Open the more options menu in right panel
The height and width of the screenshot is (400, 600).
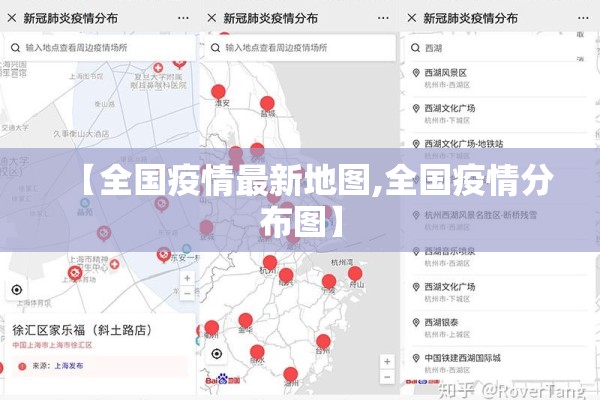583,18
